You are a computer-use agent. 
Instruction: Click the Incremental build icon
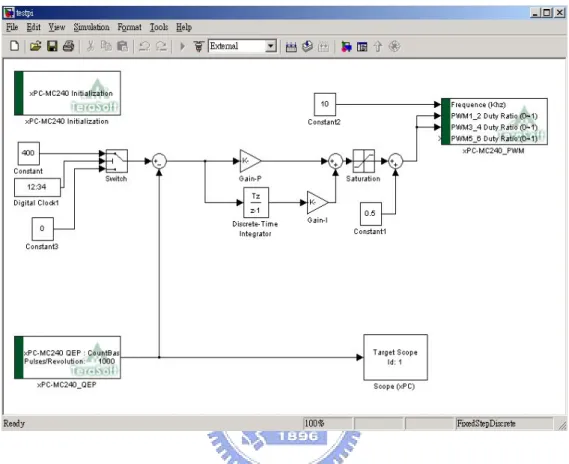[x=291, y=46]
